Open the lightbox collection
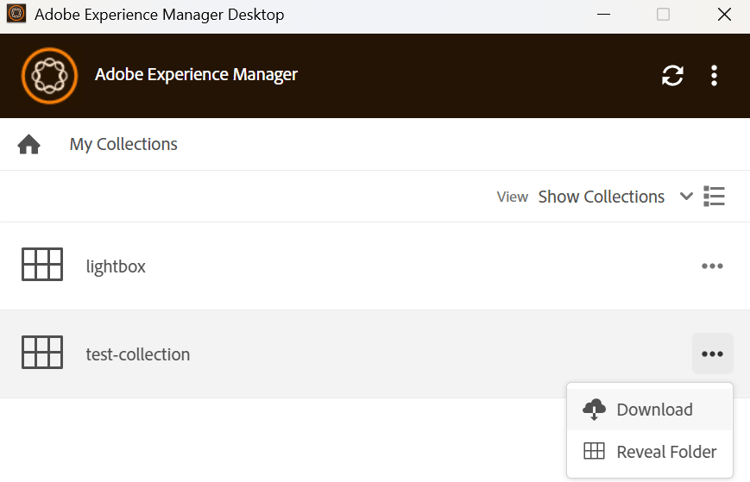 point(116,266)
